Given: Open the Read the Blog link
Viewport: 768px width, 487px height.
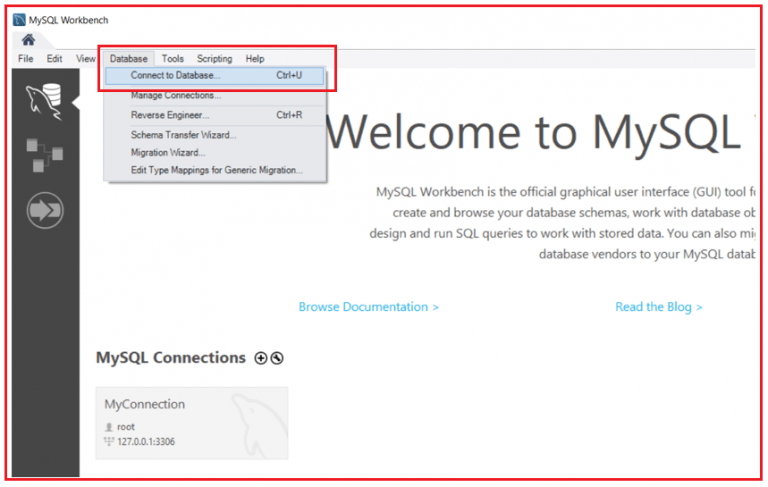Looking at the screenshot, I should [x=658, y=307].
